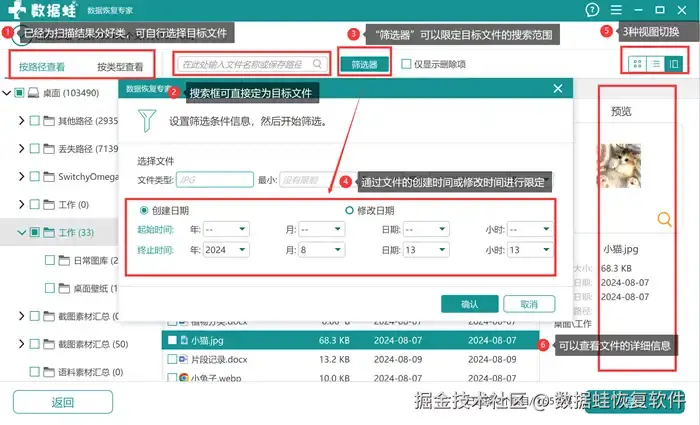Click the 桌面 drive icon
The height and width of the screenshot is (425, 700).
click(33, 93)
